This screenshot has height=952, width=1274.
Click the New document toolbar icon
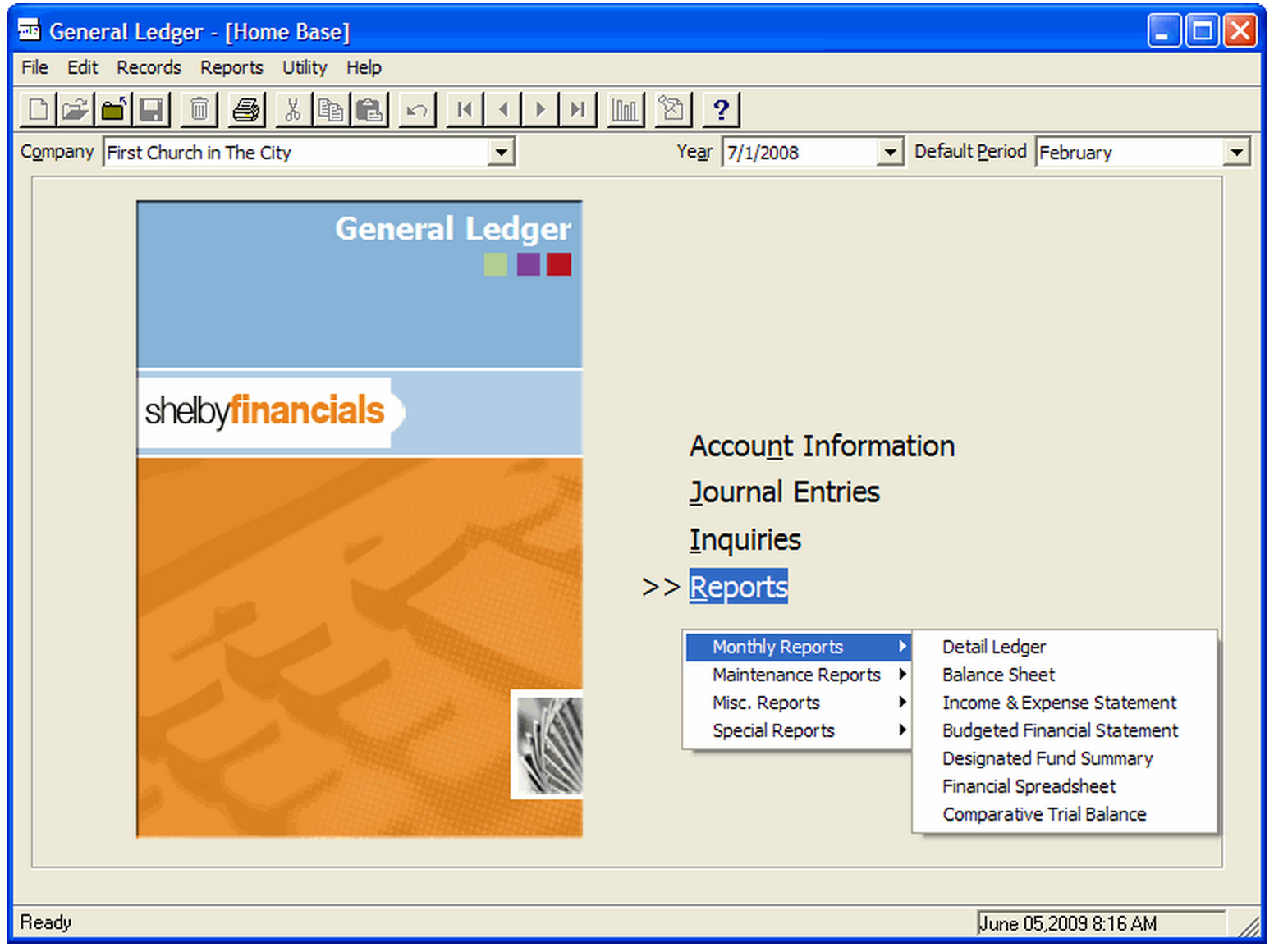[38, 109]
